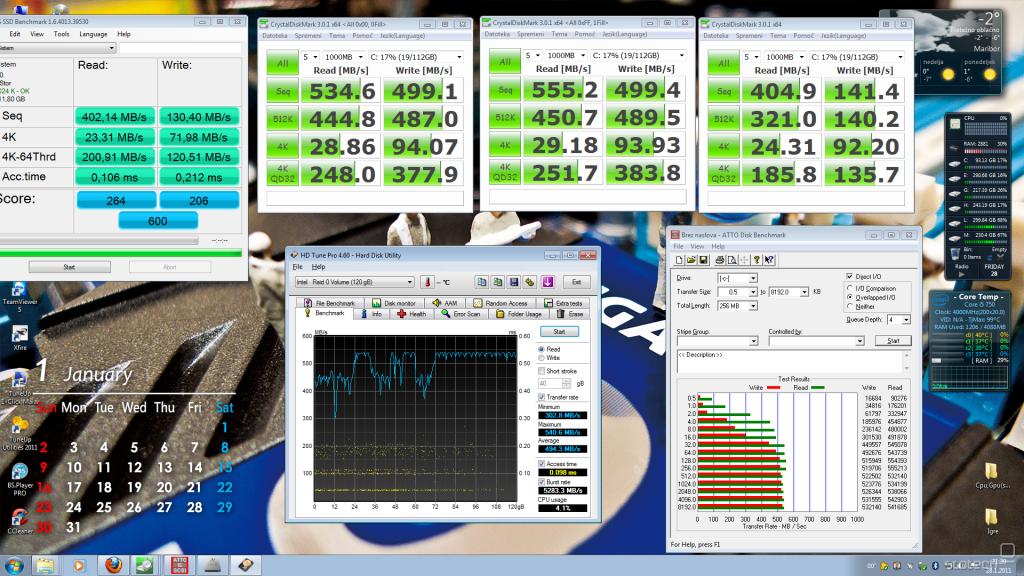1024x576 pixels.
Task: Click the Start button in AS SSD Benchmark
Action: (69, 267)
